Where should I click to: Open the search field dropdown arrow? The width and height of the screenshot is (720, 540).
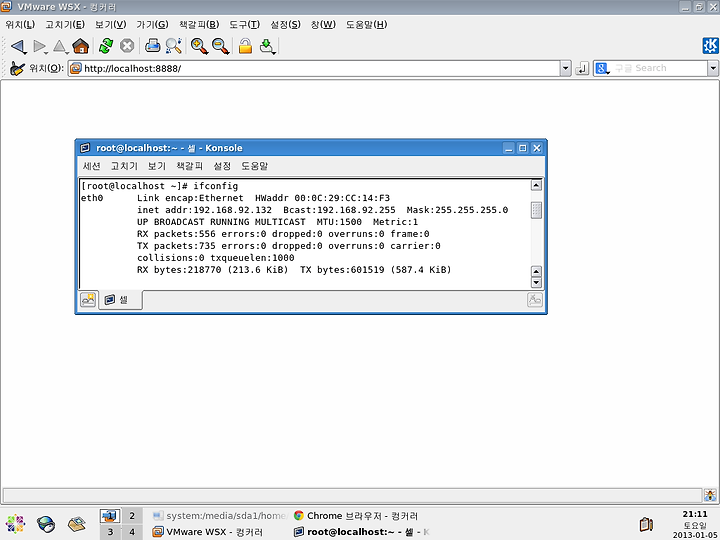[x=713, y=68]
